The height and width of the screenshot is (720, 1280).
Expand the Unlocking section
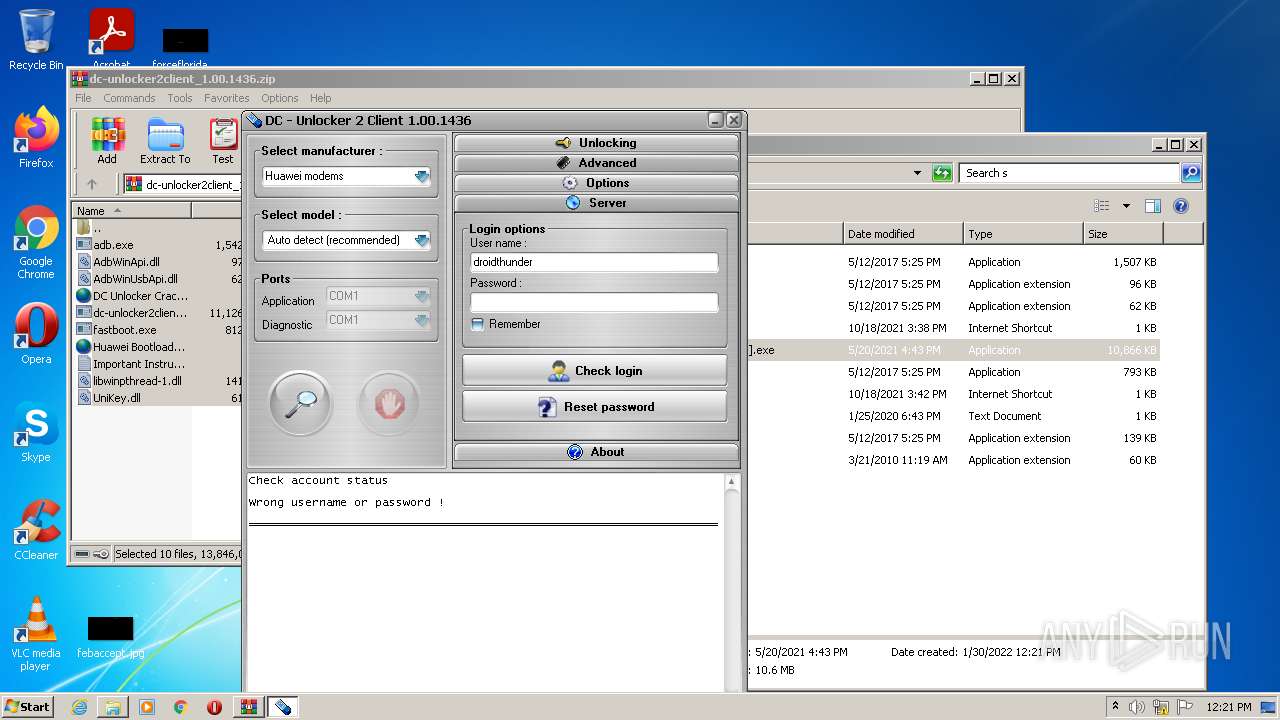coord(596,143)
